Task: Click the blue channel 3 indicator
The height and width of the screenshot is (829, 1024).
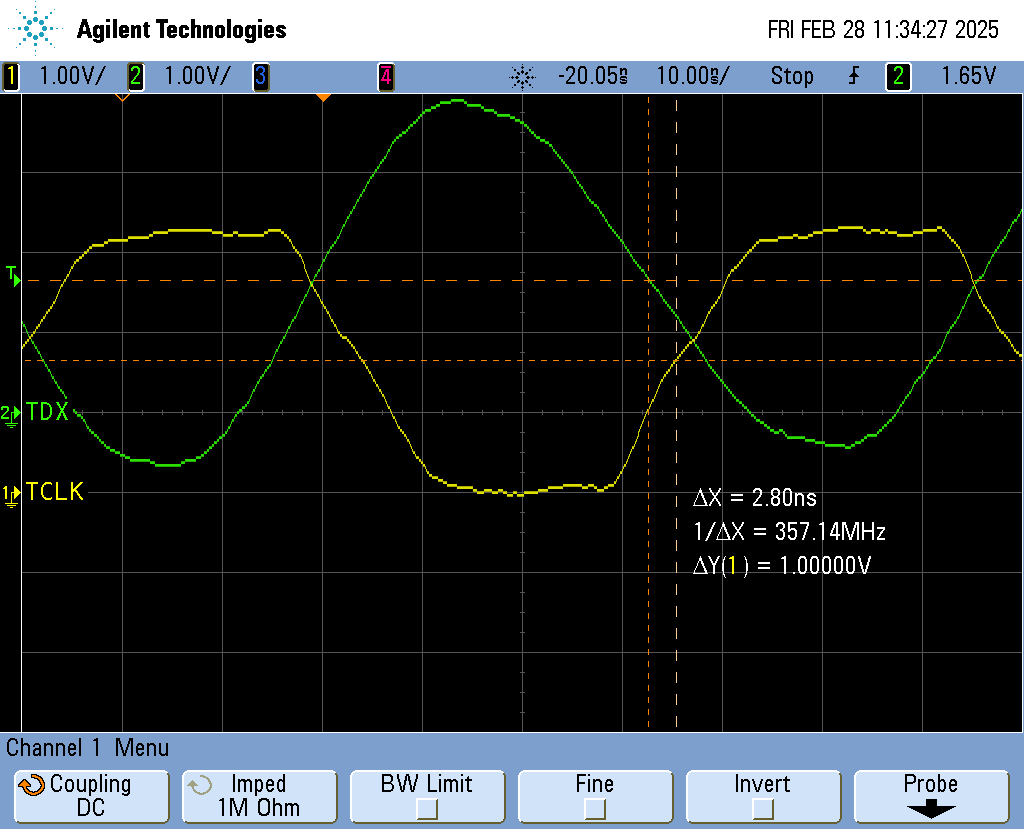Action: pyautogui.click(x=260, y=76)
